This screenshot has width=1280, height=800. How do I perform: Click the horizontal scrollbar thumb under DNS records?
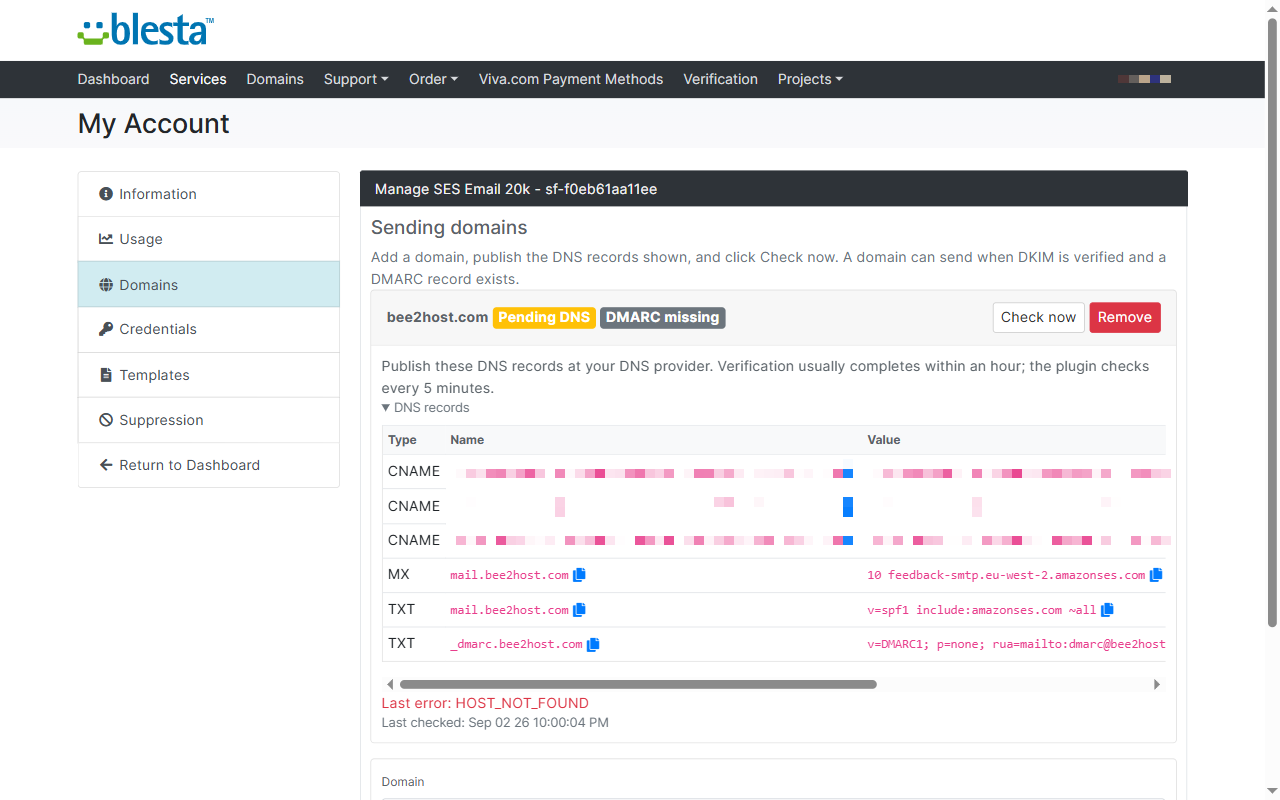638,685
